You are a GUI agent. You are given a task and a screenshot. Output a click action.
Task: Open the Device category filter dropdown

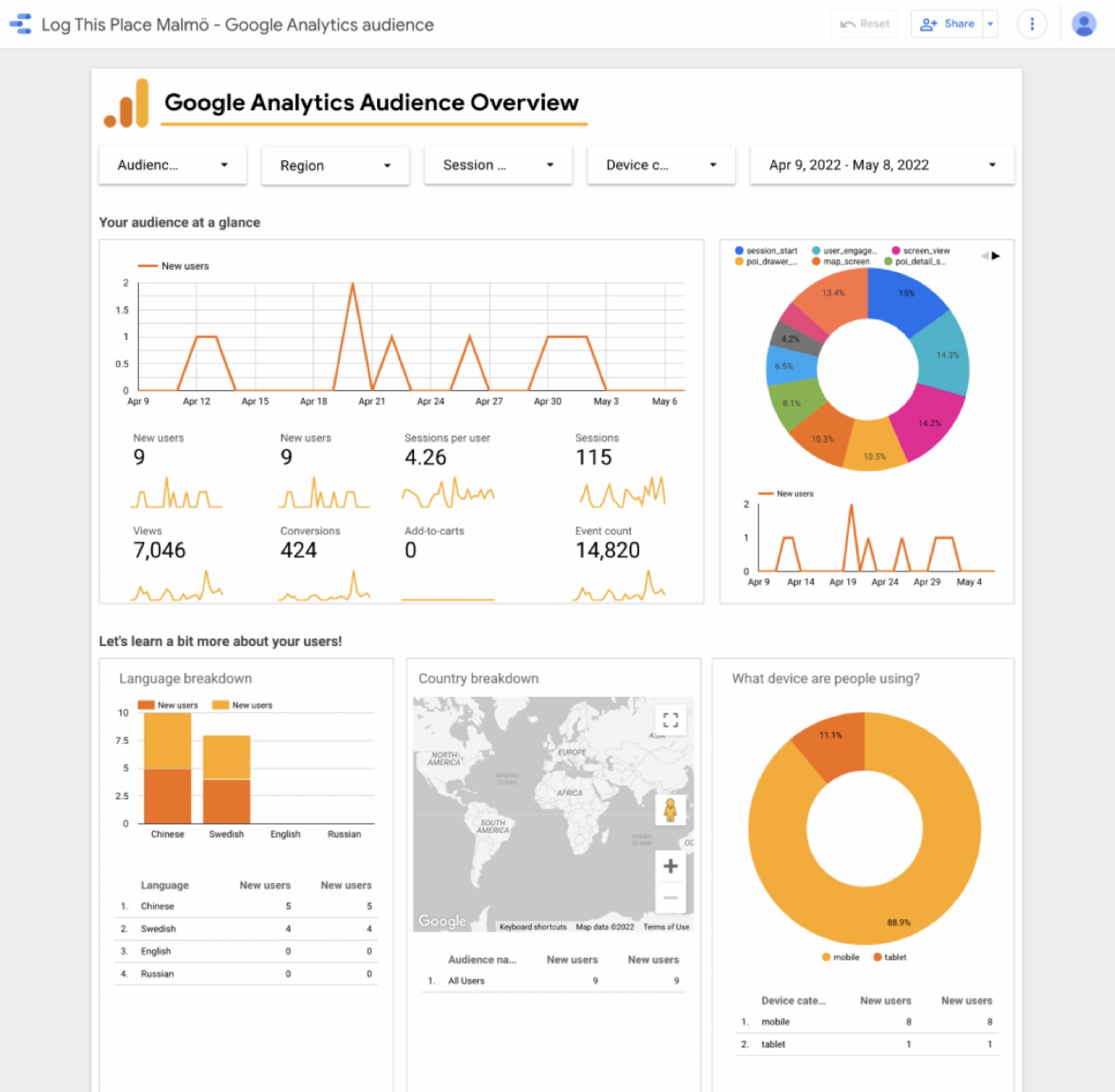[661, 165]
